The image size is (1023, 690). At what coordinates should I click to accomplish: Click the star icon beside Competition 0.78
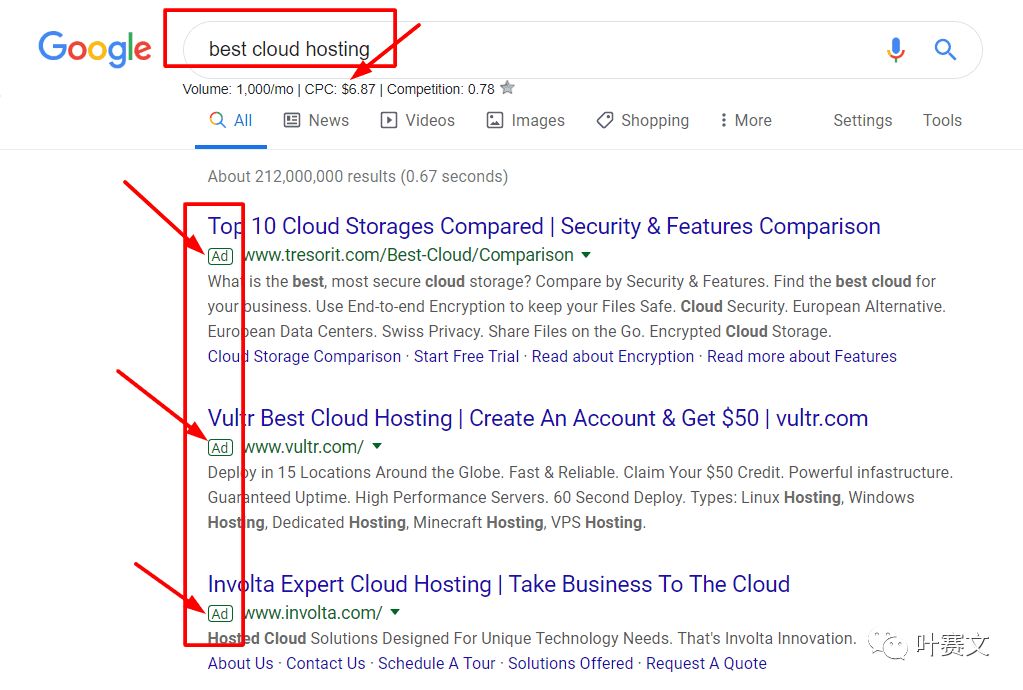tap(508, 87)
